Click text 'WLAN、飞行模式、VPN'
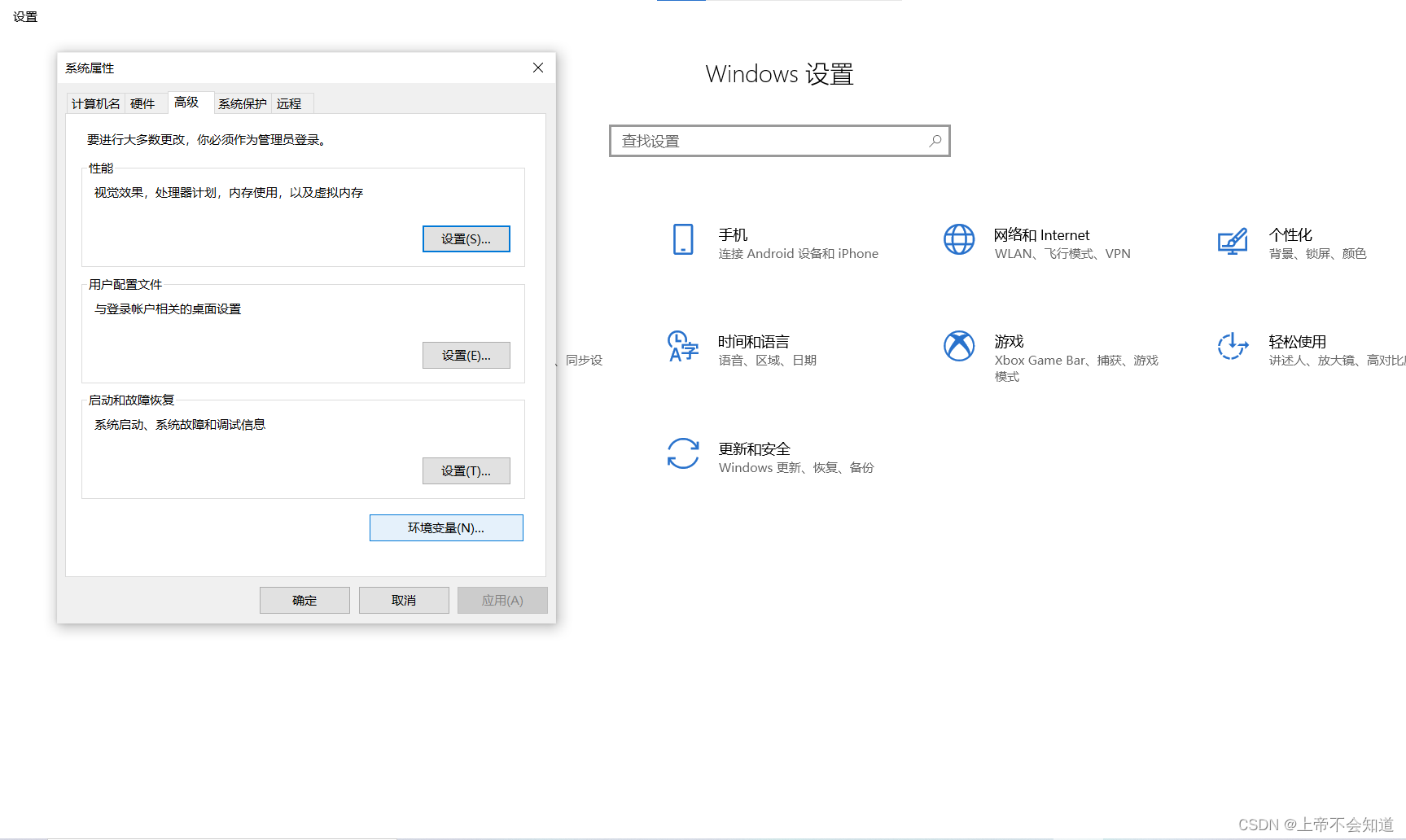 click(x=1062, y=254)
